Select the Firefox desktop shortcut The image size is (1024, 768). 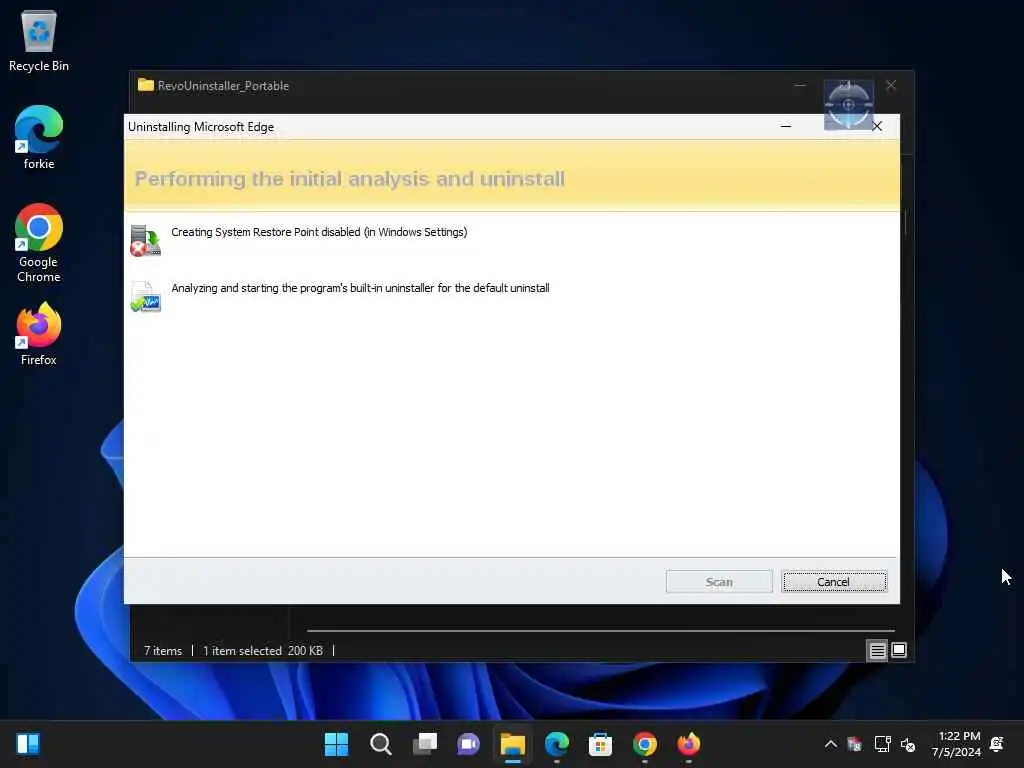tap(39, 334)
